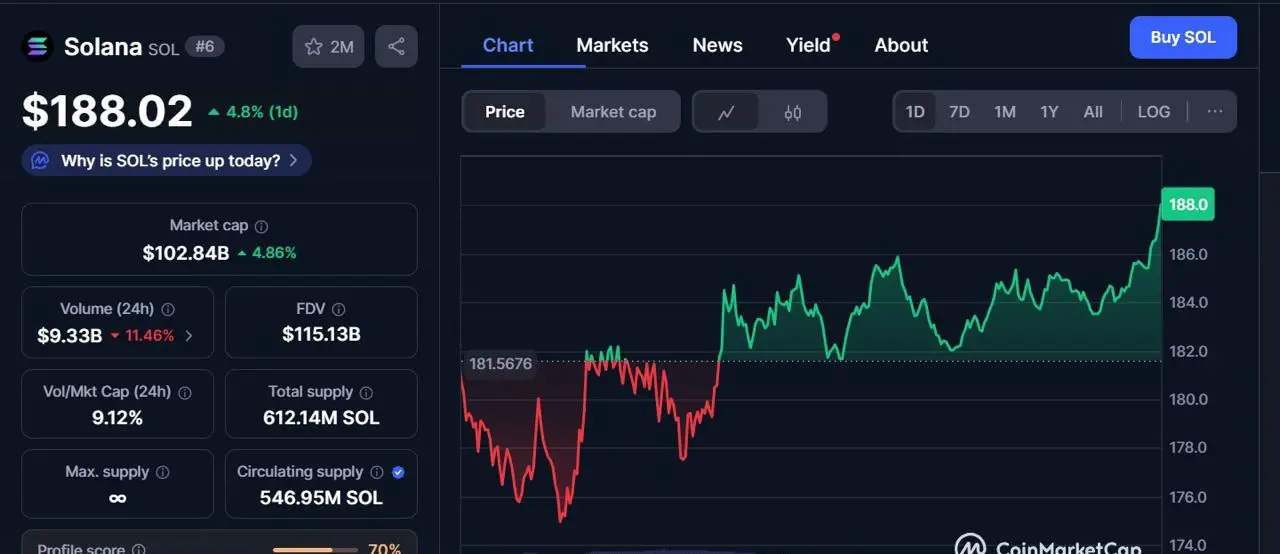1280x554 pixels.
Task: Open the News tab
Action: click(x=717, y=45)
